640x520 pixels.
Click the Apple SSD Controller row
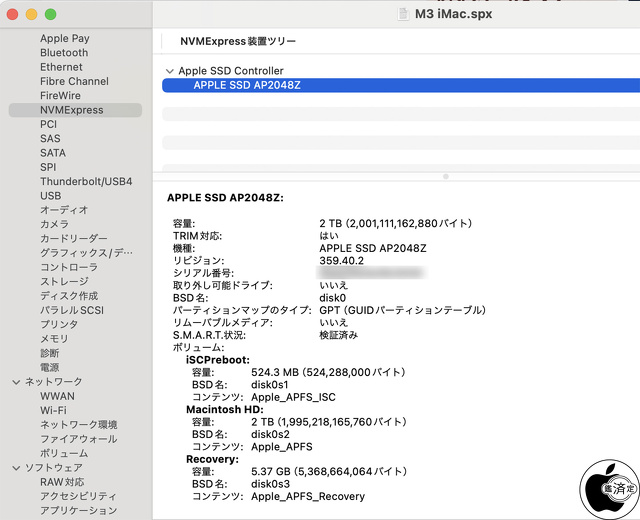(x=231, y=71)
